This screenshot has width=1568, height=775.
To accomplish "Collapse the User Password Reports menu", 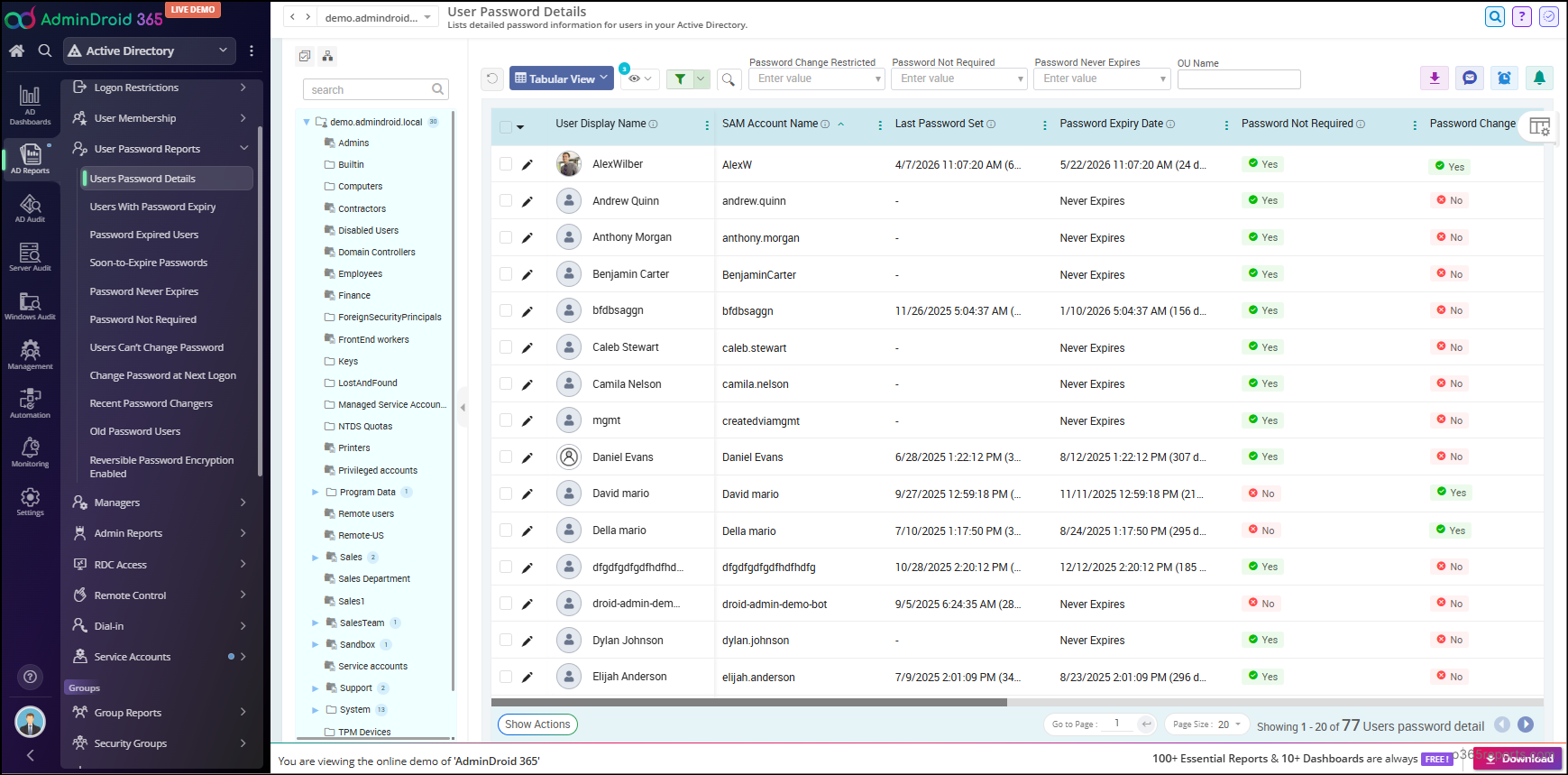I will click(x=243, y=148).
